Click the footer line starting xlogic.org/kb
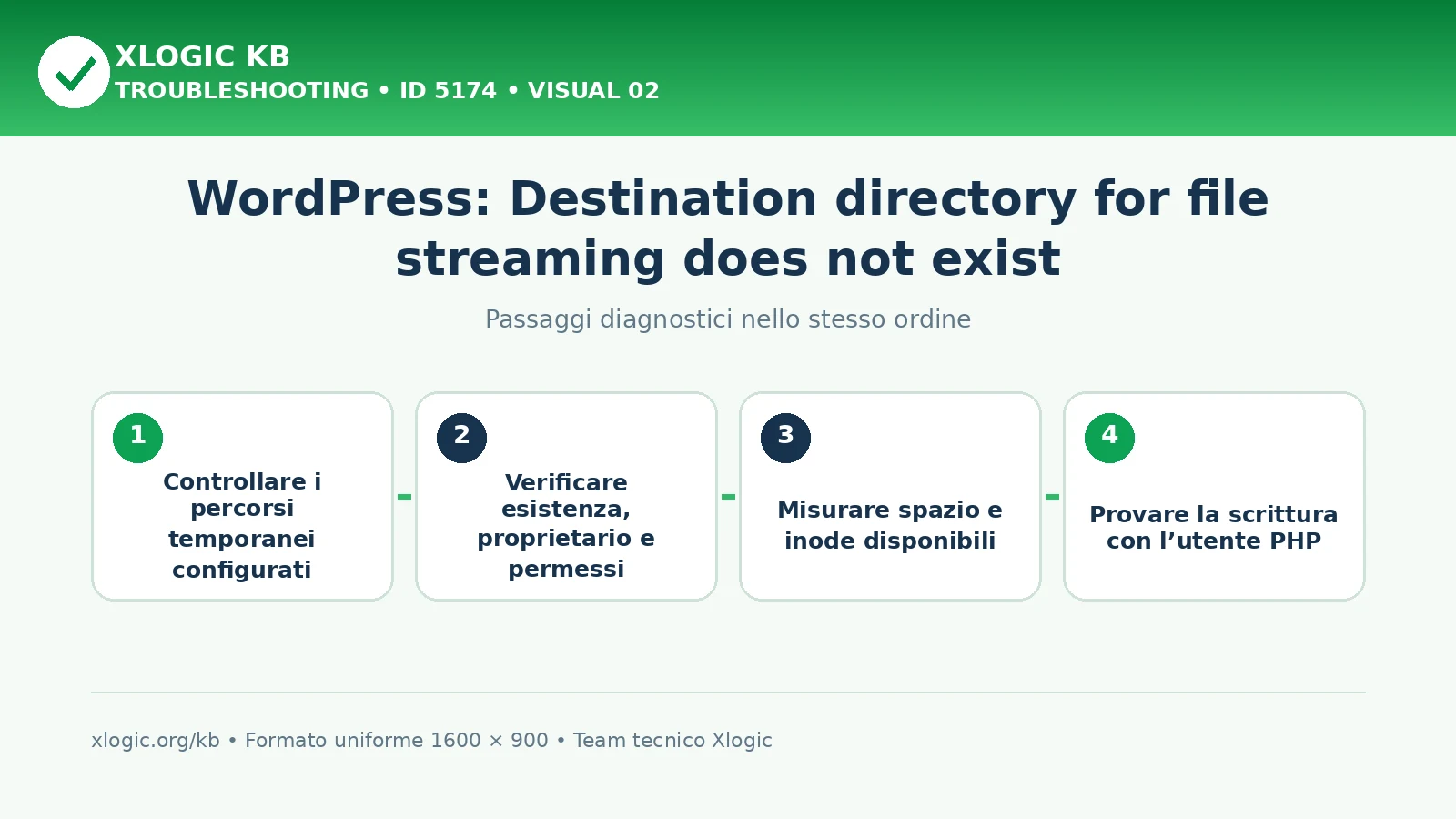This screenshot has width=1456, height=819. click(x=431, y=741)
